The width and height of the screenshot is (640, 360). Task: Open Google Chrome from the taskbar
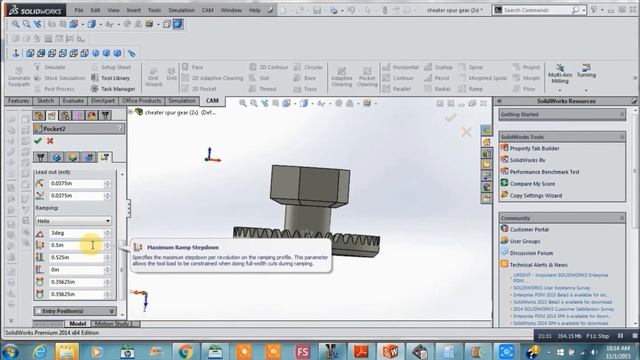(185, 351)
